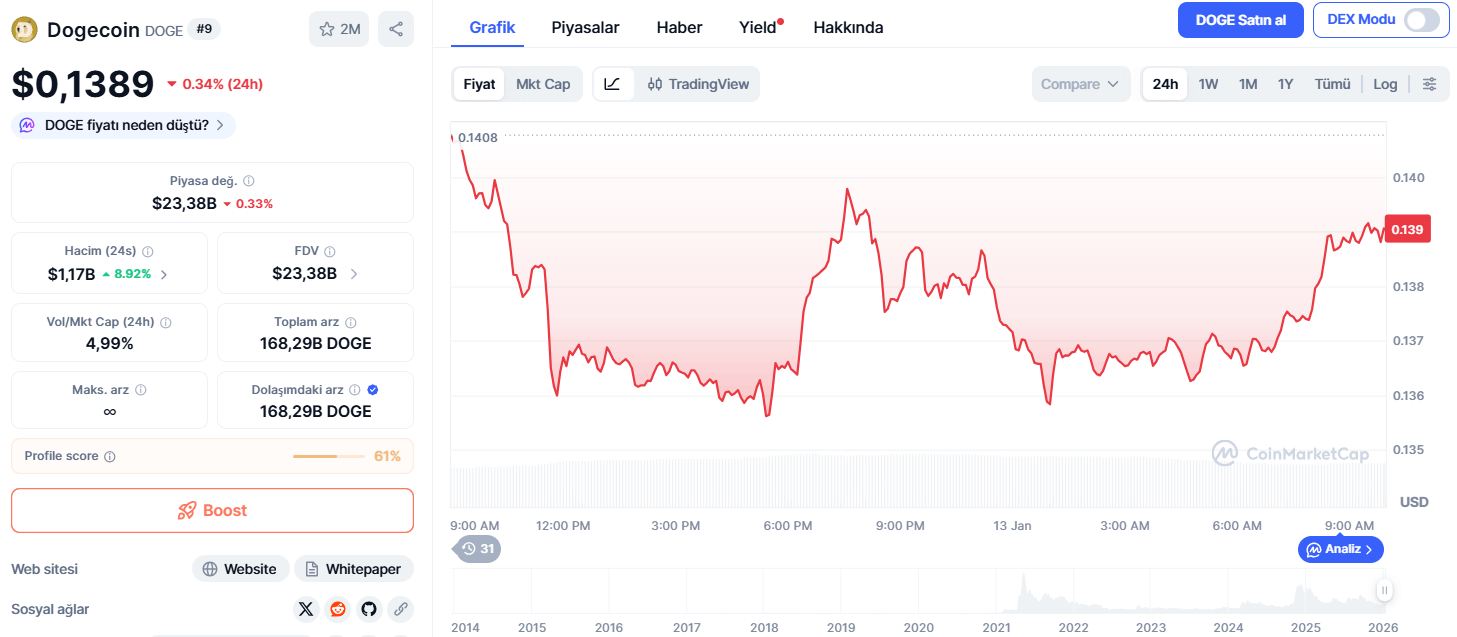Screen dimensions: 1457x637
Task: Open the X (Twitter) social link
Action: [306, 608]
